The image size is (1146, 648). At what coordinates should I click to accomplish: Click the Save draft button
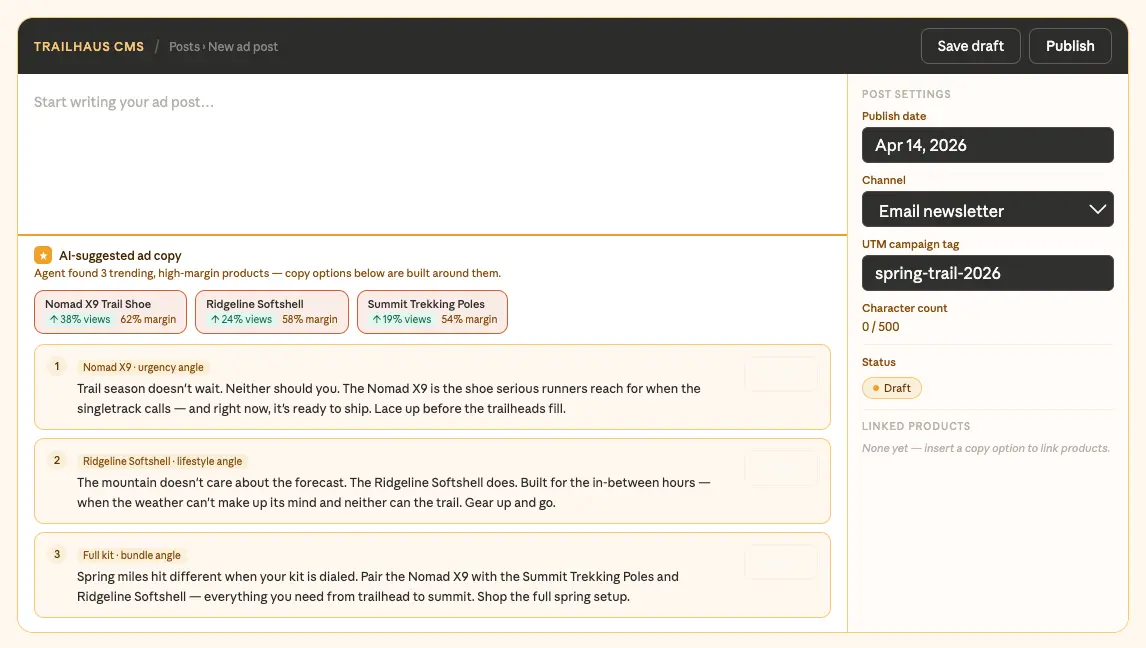coord(970,46)
